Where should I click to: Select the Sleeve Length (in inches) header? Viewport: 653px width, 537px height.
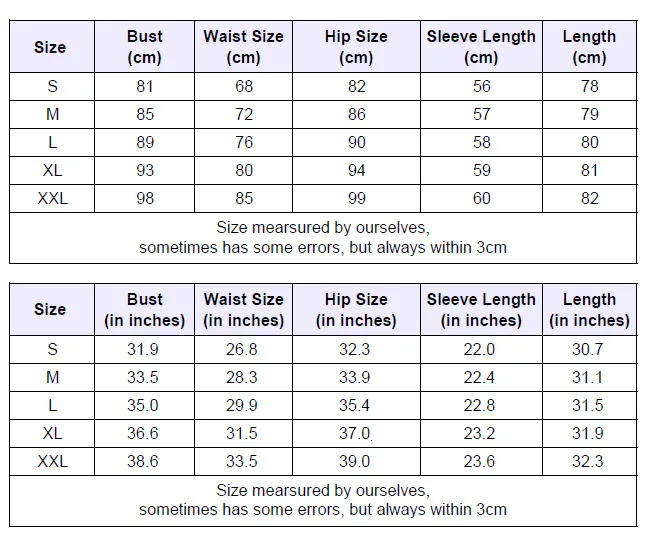(x=481, y=310)
